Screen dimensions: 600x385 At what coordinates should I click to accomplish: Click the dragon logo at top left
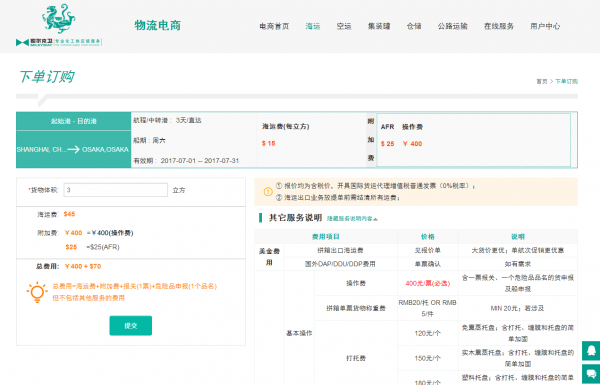click(x=59, y=18)
